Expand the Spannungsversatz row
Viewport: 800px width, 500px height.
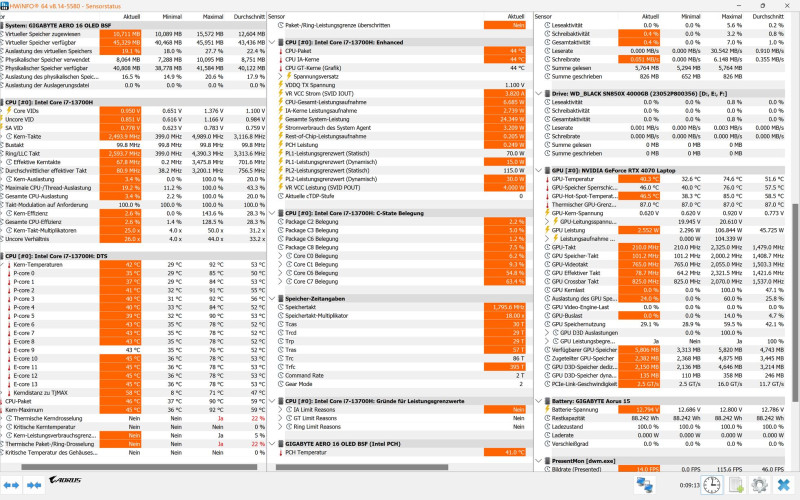281,77
